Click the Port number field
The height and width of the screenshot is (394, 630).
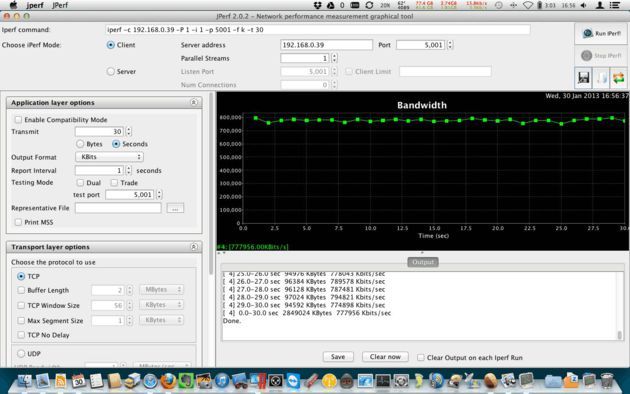pos(421,45)
